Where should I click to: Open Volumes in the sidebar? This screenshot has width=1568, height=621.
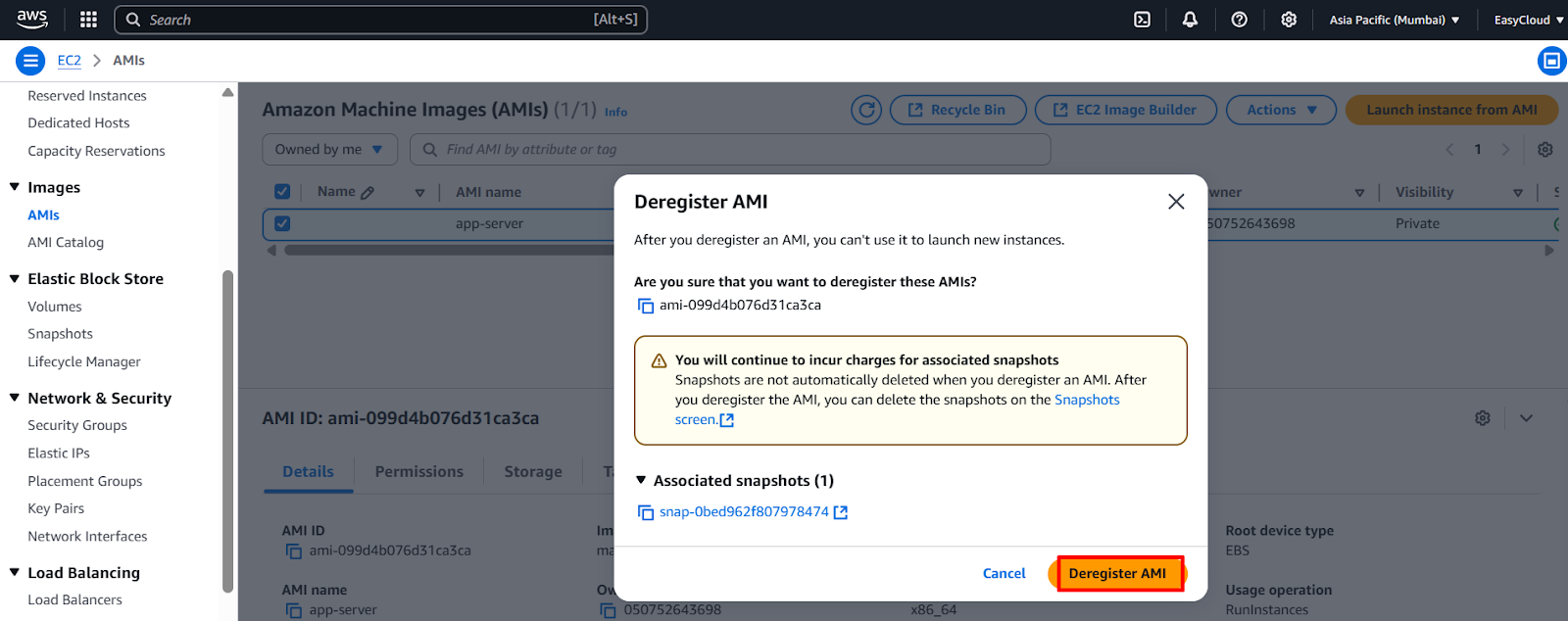(55, 307)
